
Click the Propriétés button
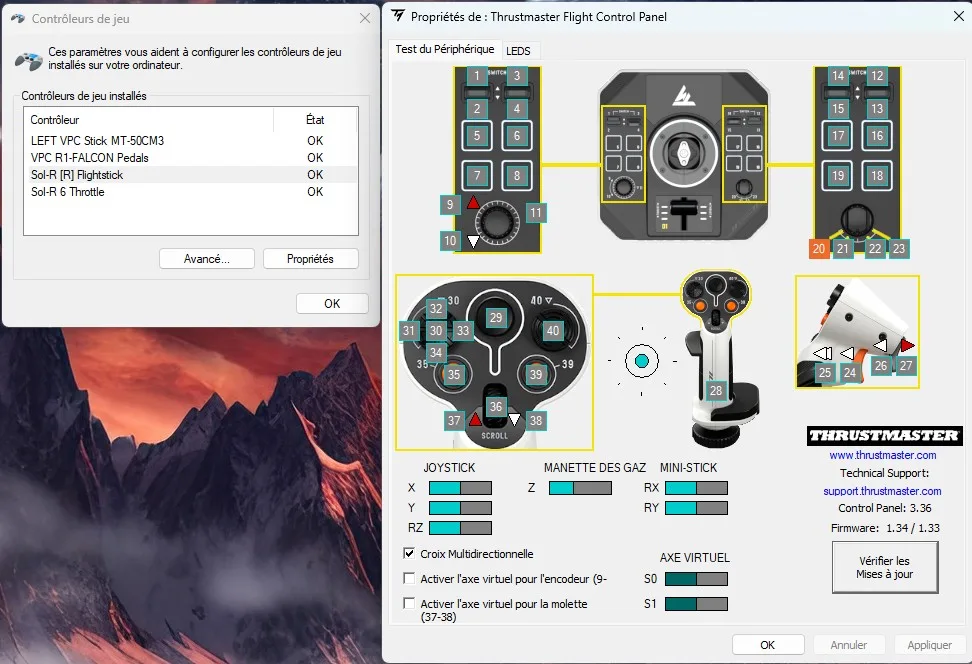coord(311,259)
